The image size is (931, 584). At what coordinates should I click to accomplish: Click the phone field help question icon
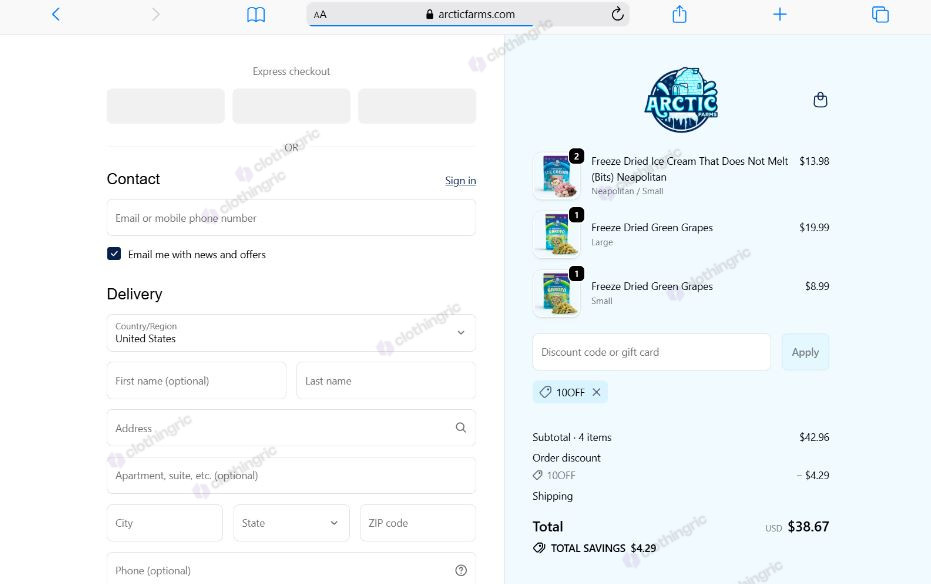tap(461, 570)
